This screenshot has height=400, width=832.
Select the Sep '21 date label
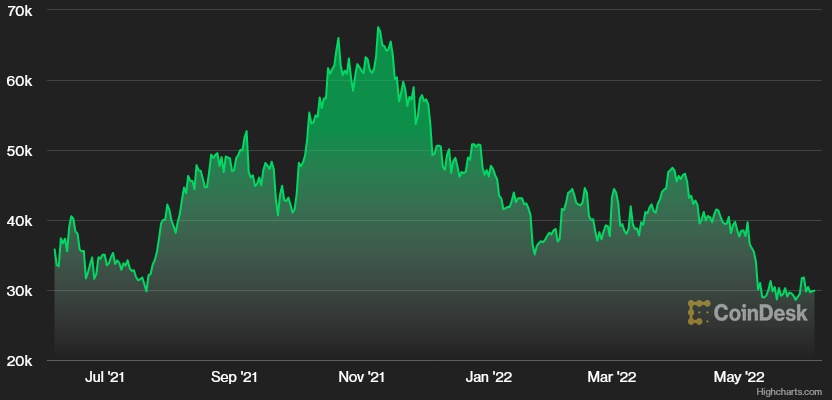point(236,377)
